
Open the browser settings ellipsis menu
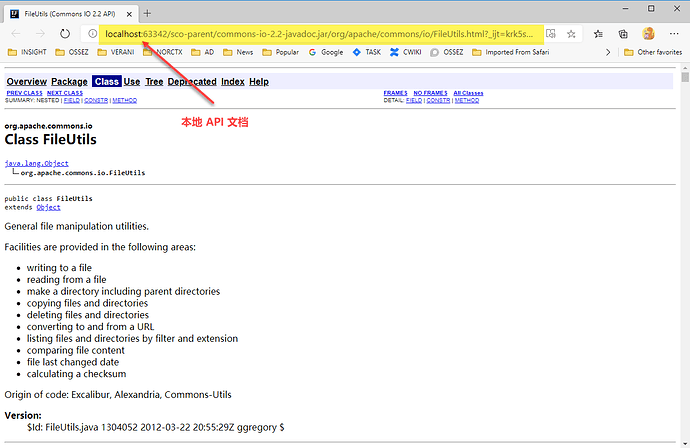coord(674,33)
